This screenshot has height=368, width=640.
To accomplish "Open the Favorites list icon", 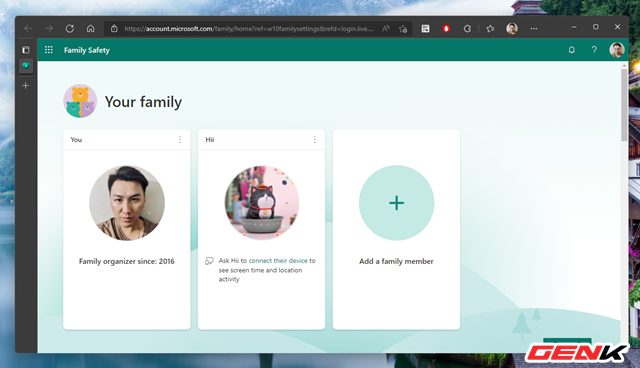I will pyautogui.click(x=490, y=29).
